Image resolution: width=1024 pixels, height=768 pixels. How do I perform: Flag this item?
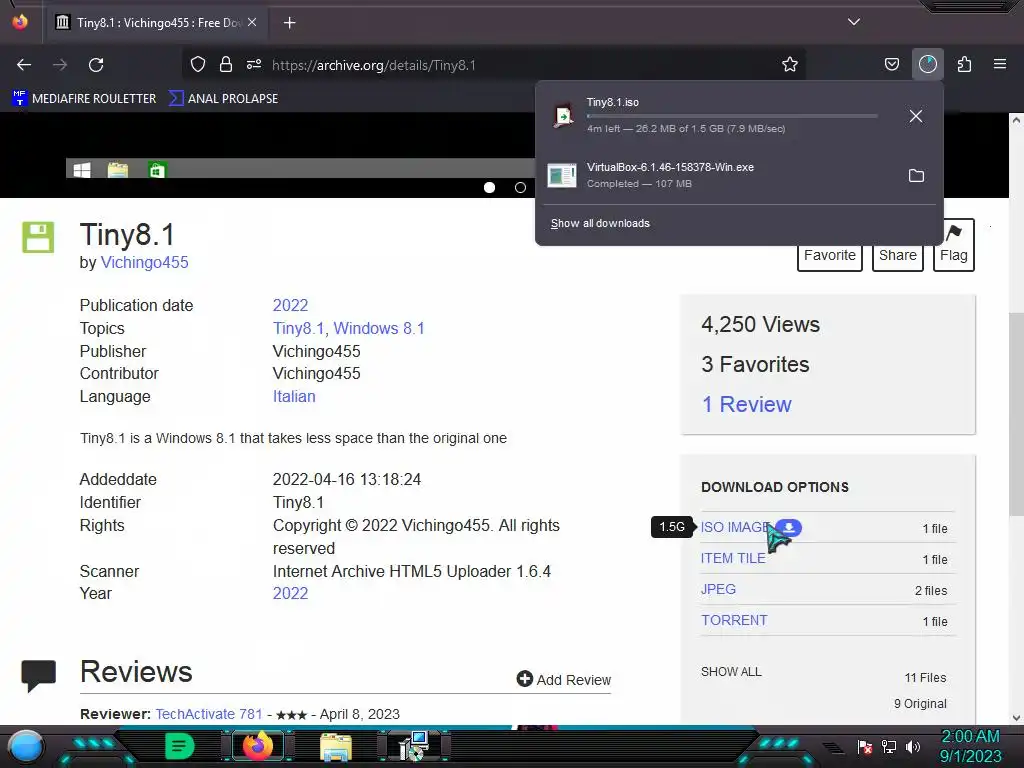coord(953,245)
